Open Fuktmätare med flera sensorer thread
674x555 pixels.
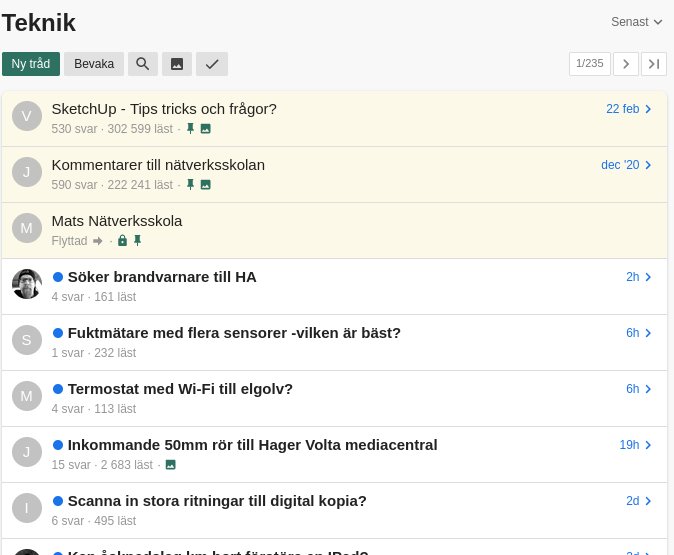click(x=234, y=333)
